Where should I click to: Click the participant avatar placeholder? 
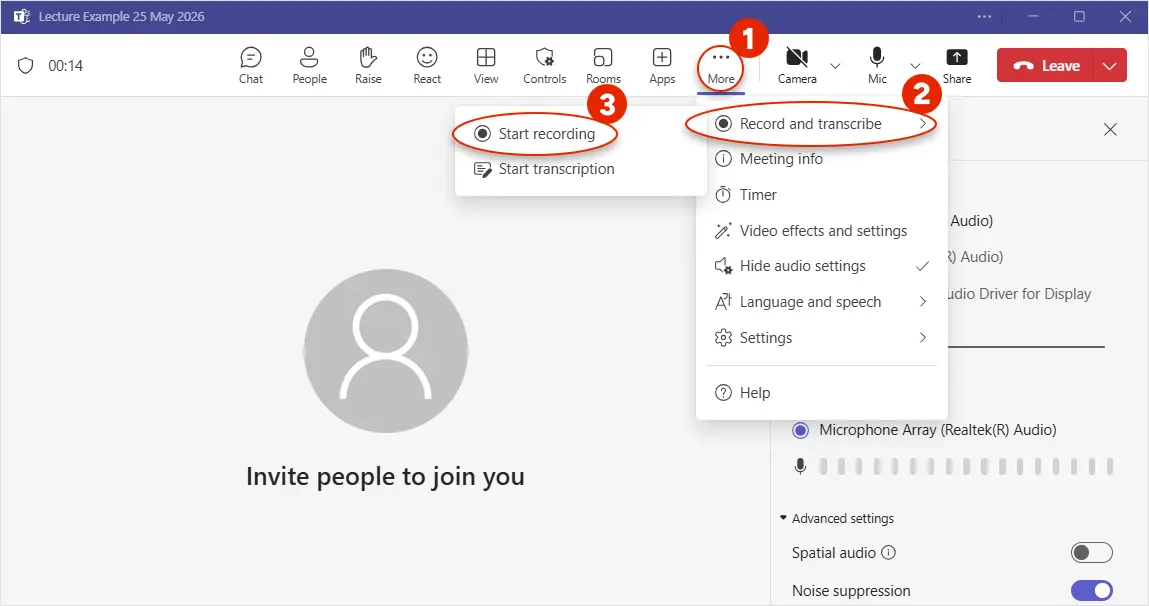385,350
